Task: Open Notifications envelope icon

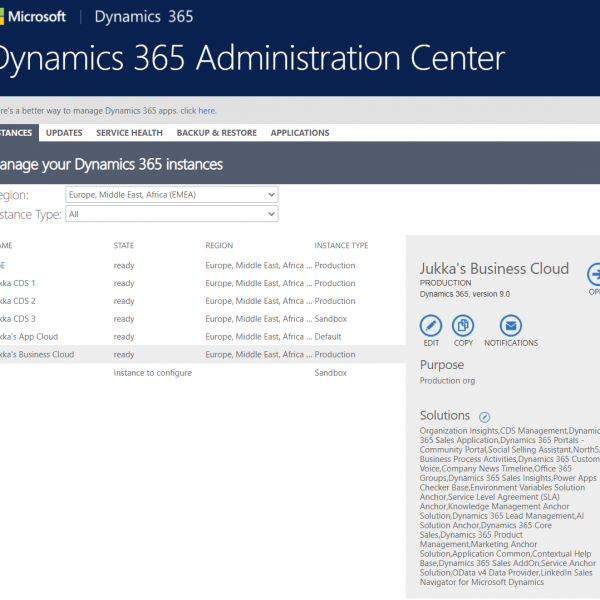Action: 511,326
